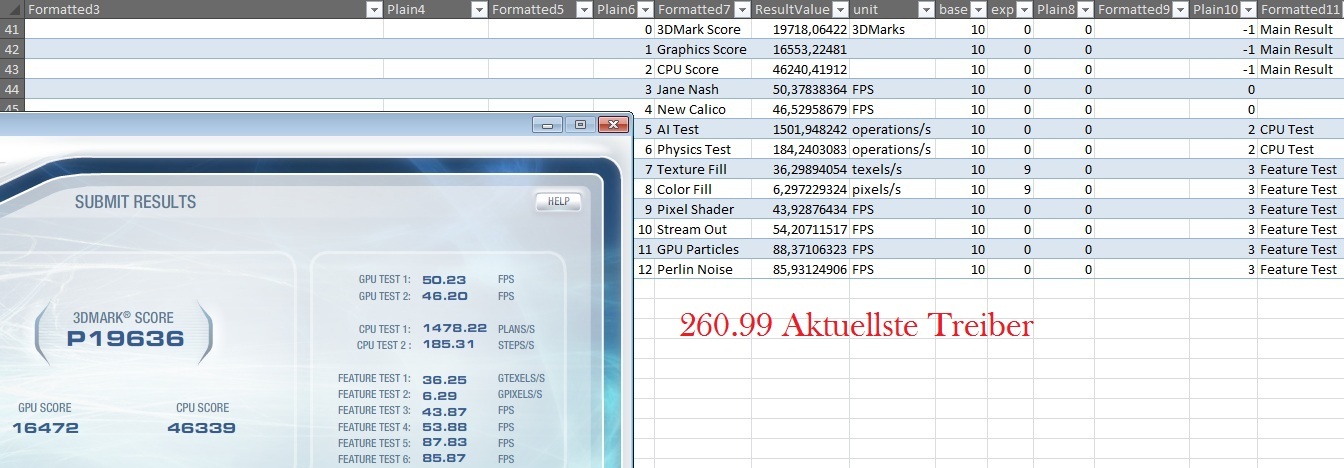Click the value 46240,41912
The image size is (1344, 468).
pyautogui.click(x=810, y=70)
